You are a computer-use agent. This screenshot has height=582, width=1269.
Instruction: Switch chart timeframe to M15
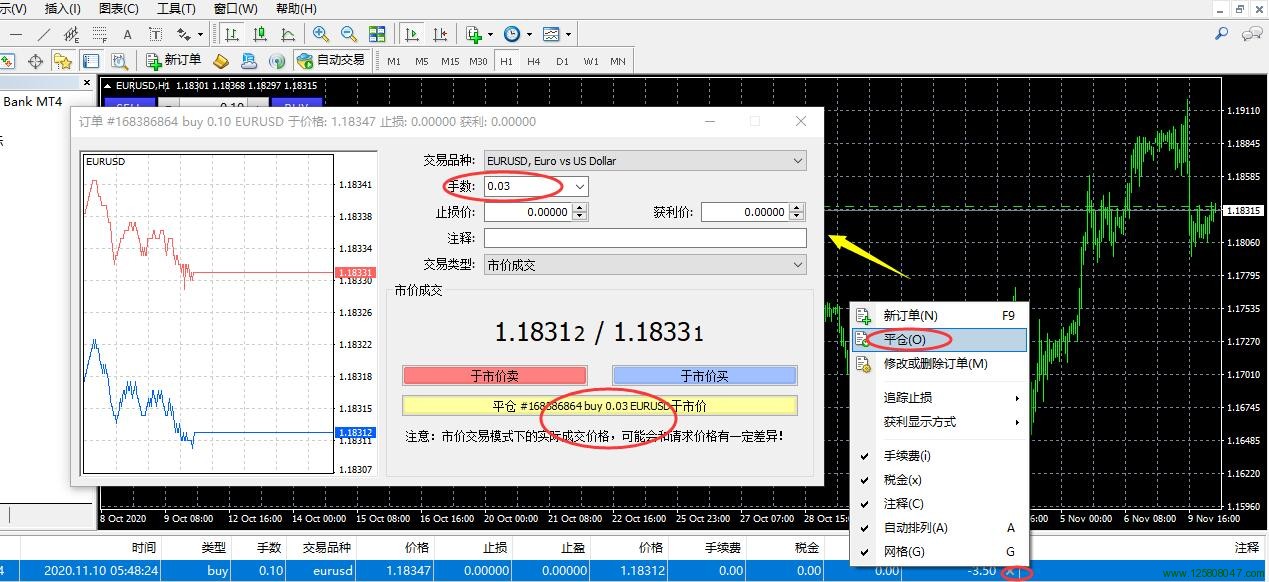[x=450, y=61]
